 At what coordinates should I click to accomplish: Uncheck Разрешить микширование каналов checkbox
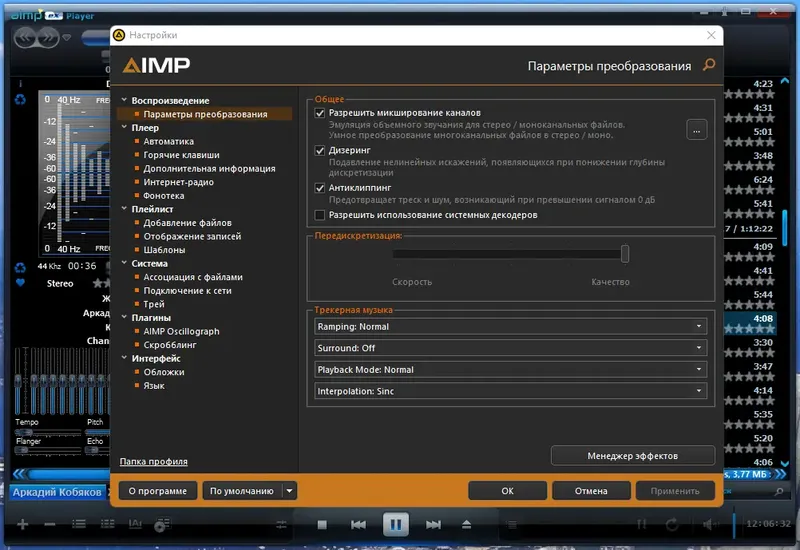[320, 113]
